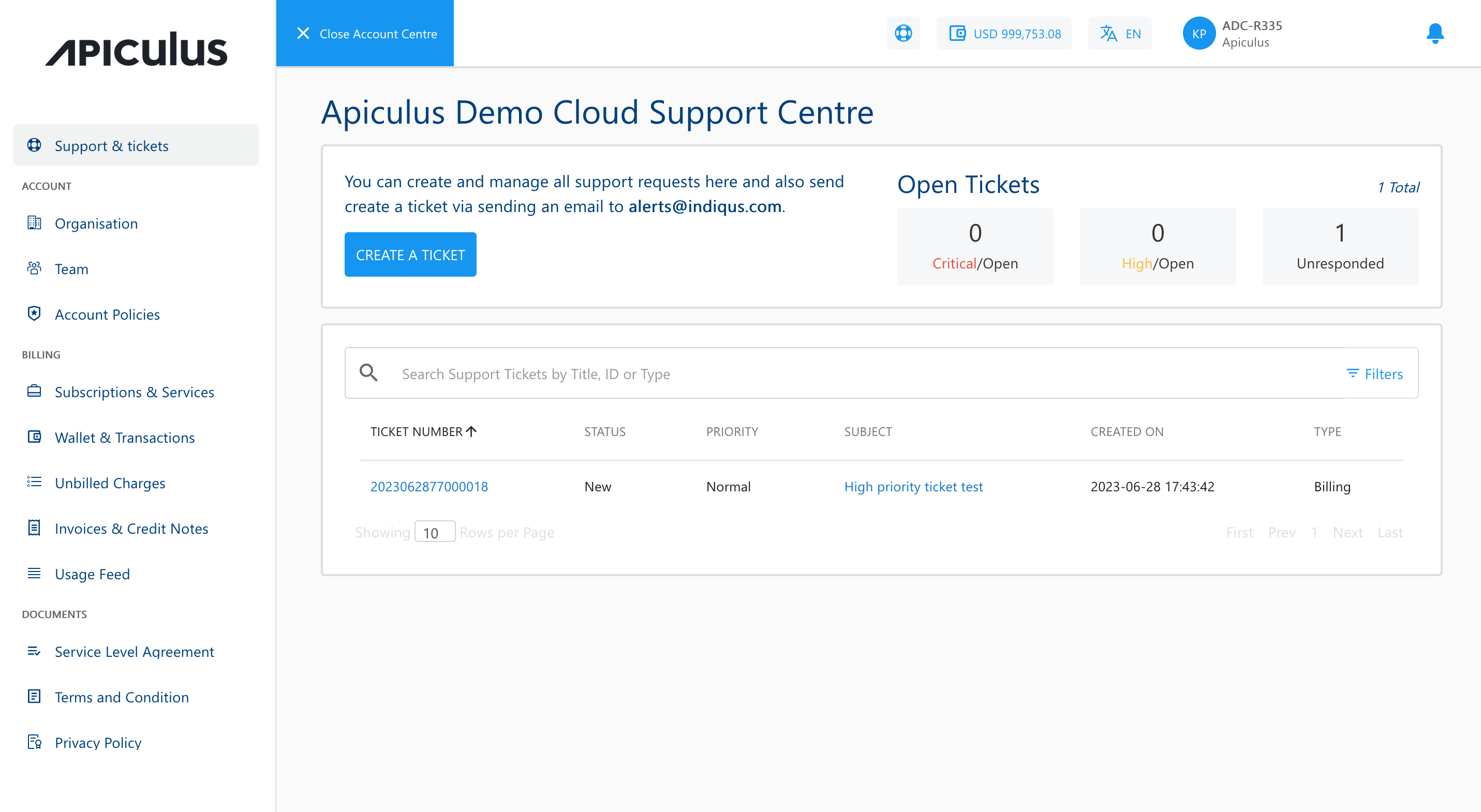
Task: Open High priority ticket test subject
Action: point(913,487)
